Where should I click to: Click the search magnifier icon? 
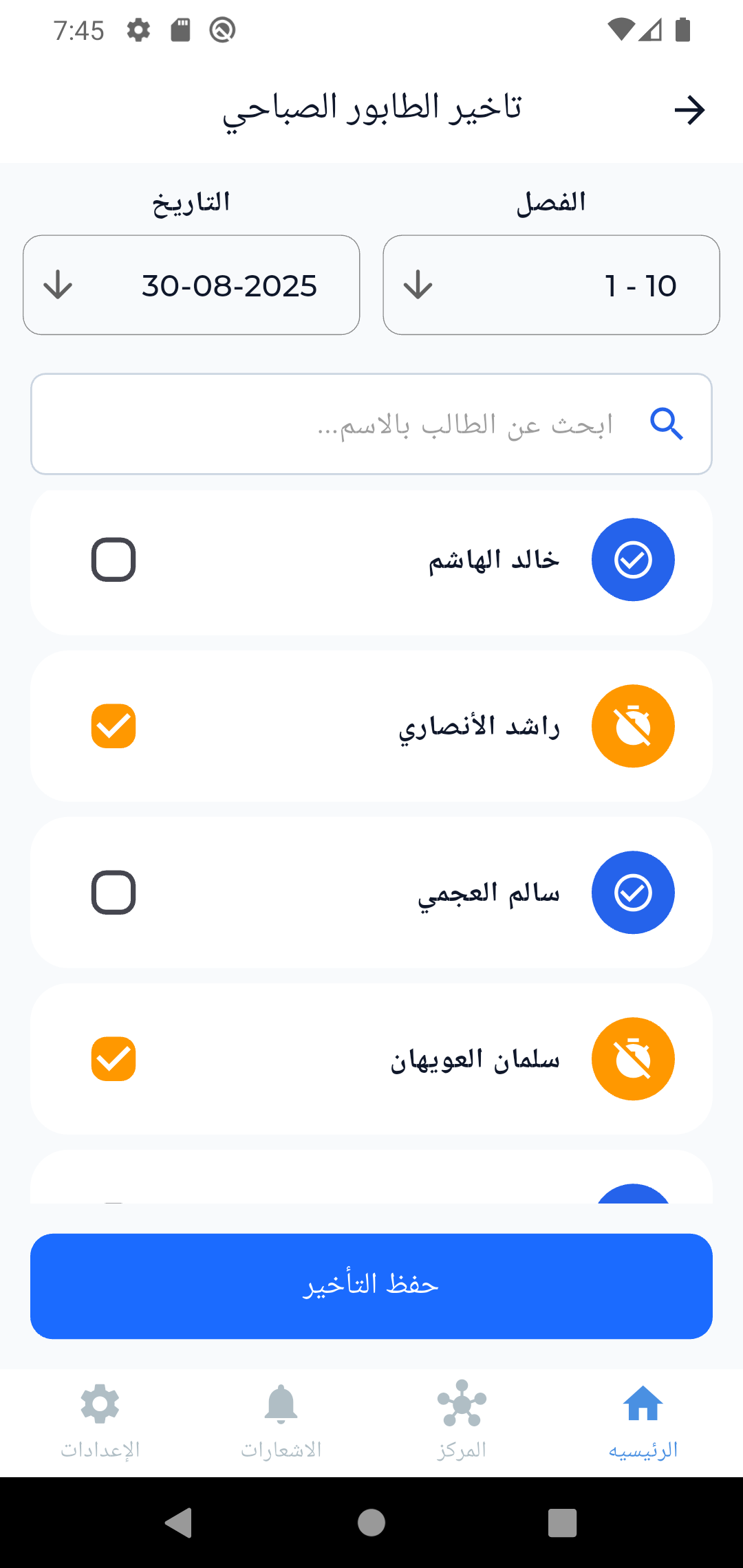pyautogui.click(x=666, y=424)
